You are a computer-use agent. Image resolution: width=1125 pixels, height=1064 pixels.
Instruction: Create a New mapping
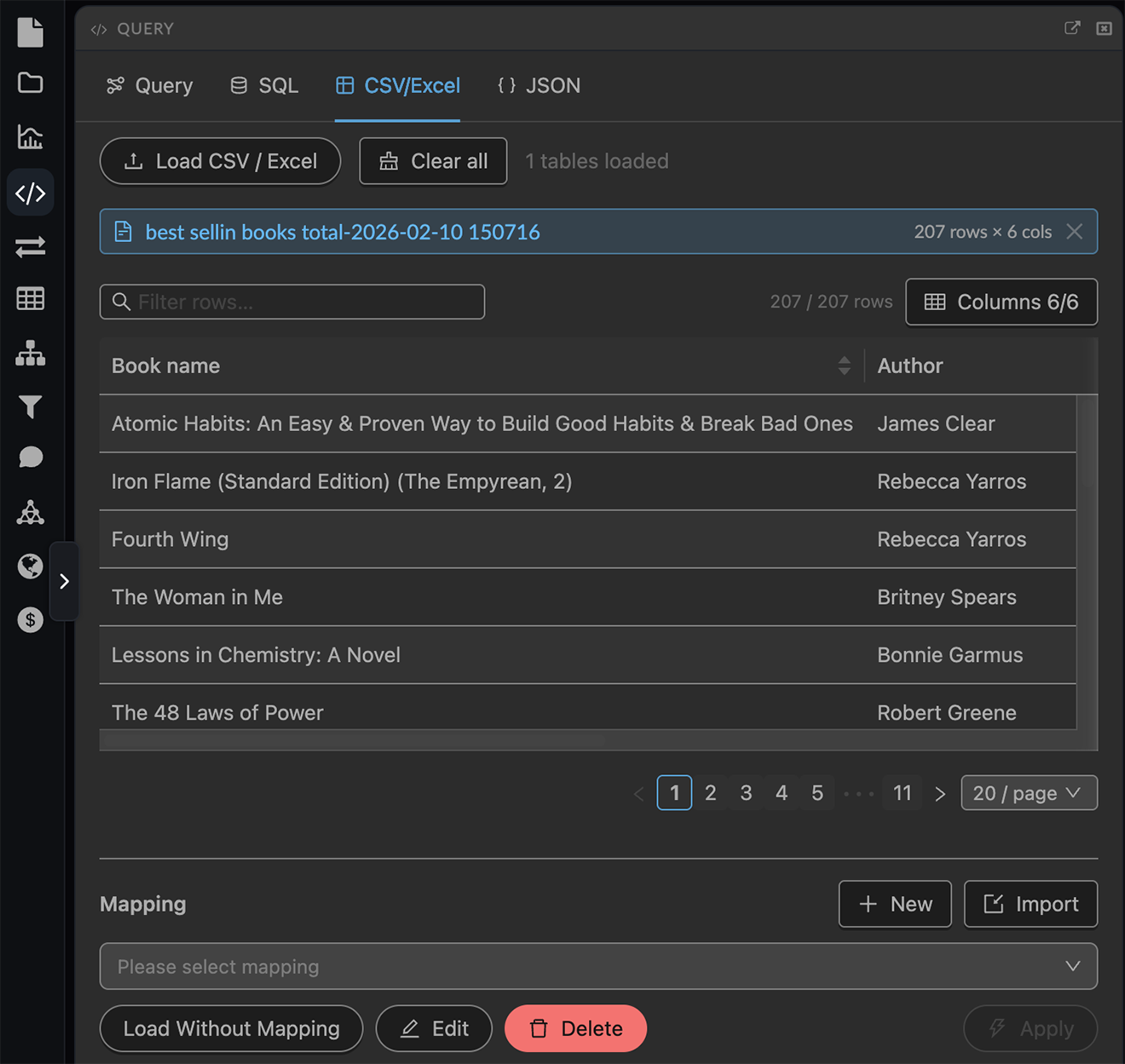pos(895,904)
